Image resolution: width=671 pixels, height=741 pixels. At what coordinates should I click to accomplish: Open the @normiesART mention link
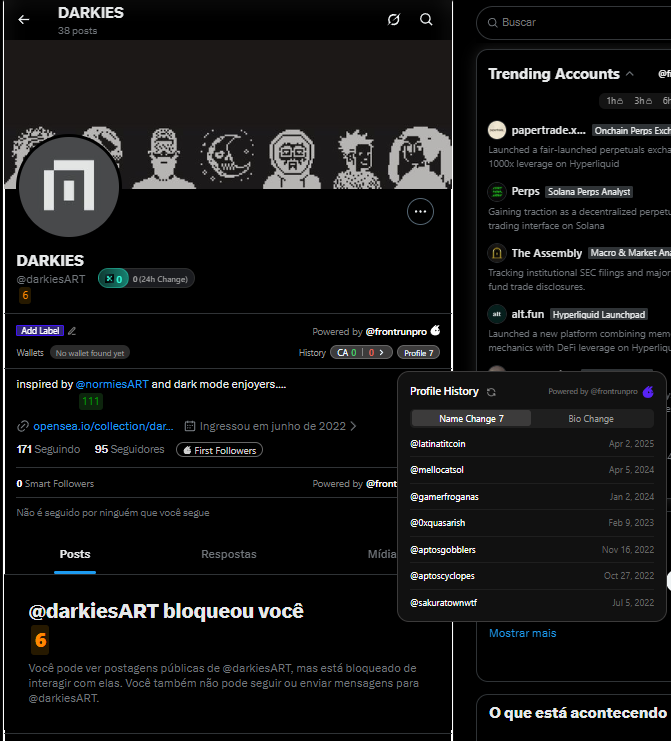point(112,384)
